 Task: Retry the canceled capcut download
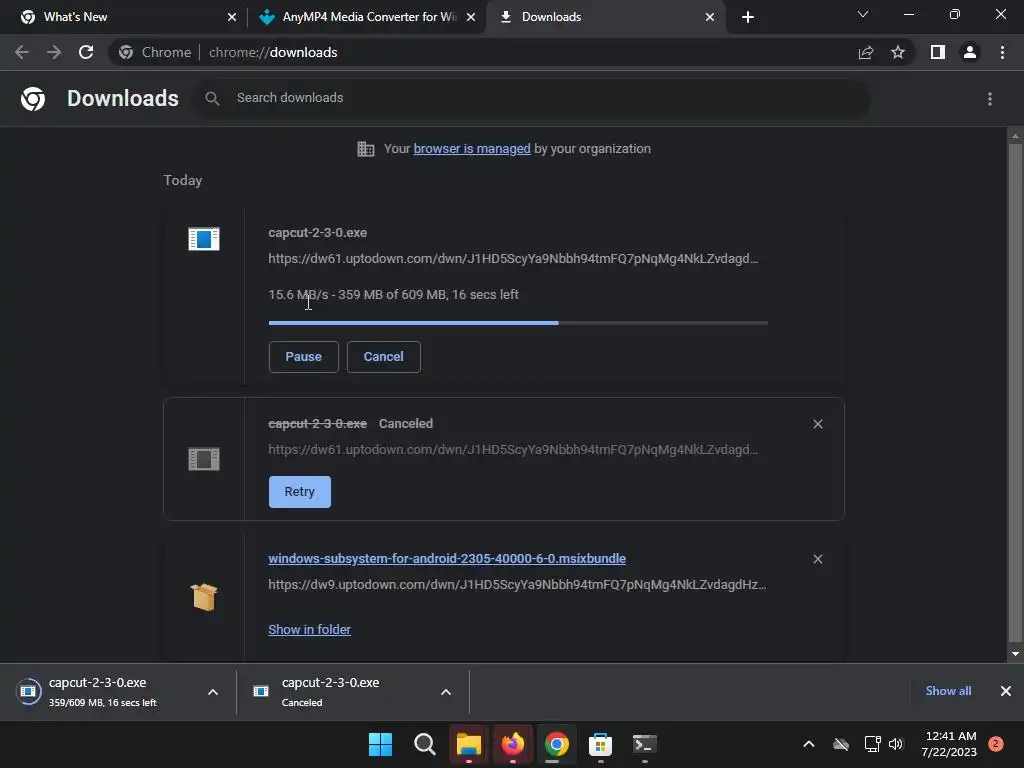point(300,492)
